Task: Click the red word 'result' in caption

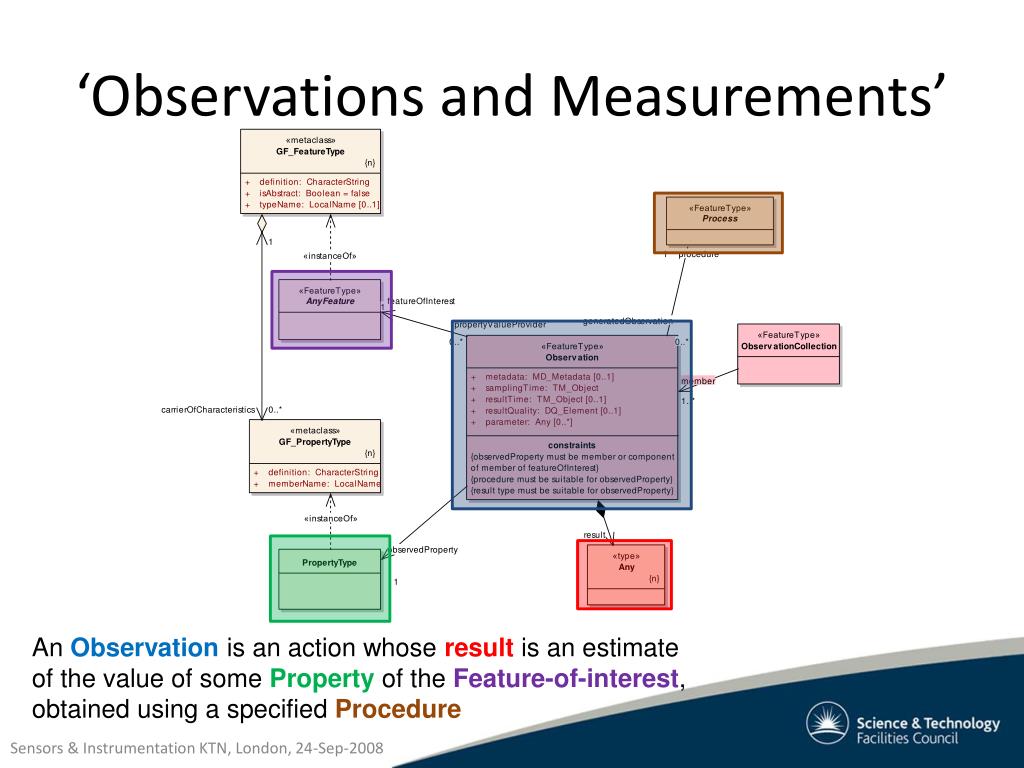Action: [x=479, y=648]
